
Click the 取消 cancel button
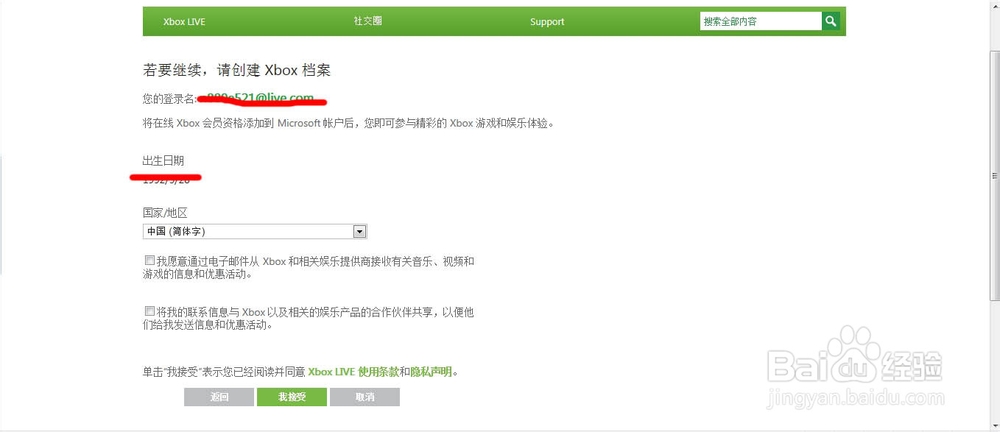coord(365,397)
